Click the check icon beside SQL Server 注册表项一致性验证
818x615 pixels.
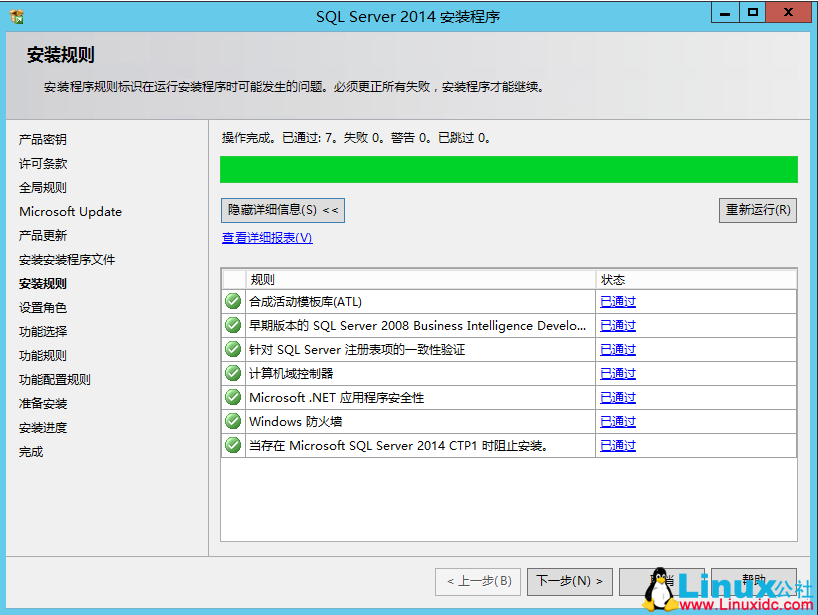click(x=232, y=349)
